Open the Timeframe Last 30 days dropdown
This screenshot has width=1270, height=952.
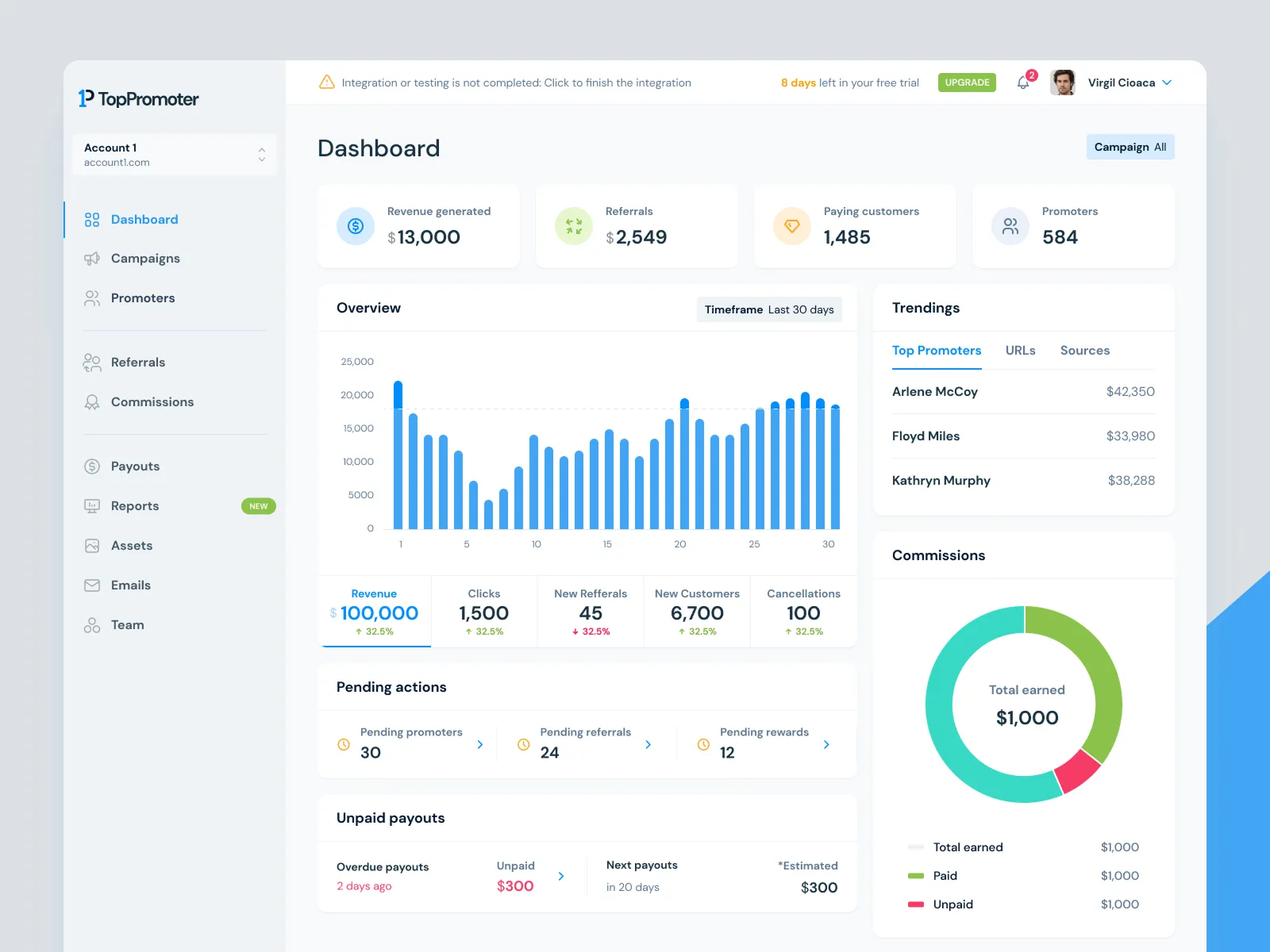point(769,309)
